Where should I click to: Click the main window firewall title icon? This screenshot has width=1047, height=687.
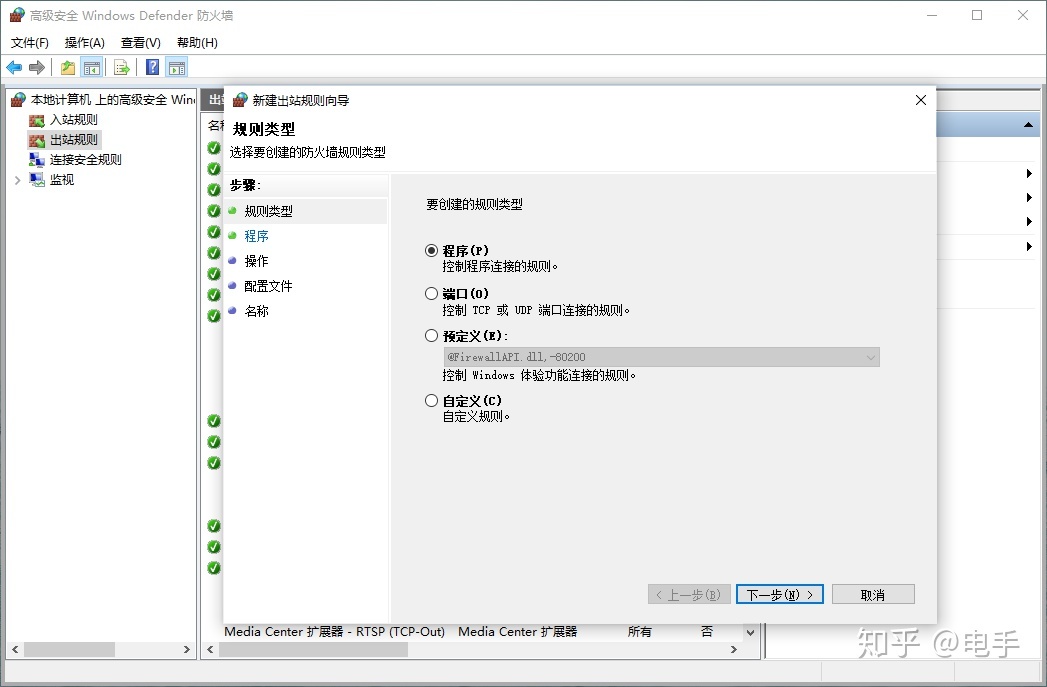(17, 15)
